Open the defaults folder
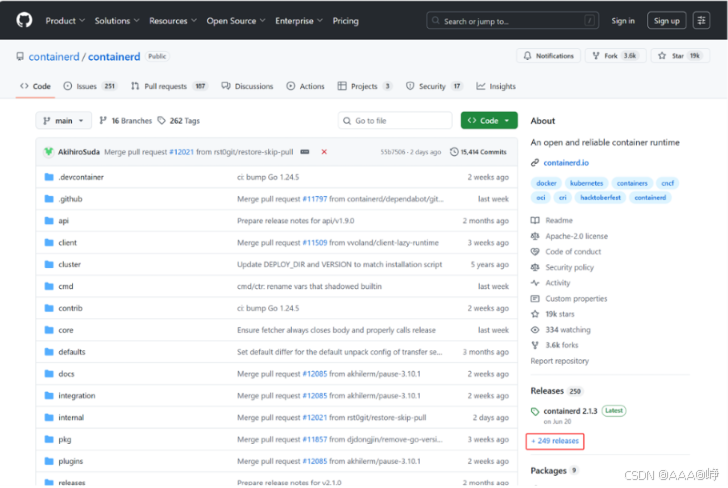This screenshot has height=488, width=728. pos(72,351)
